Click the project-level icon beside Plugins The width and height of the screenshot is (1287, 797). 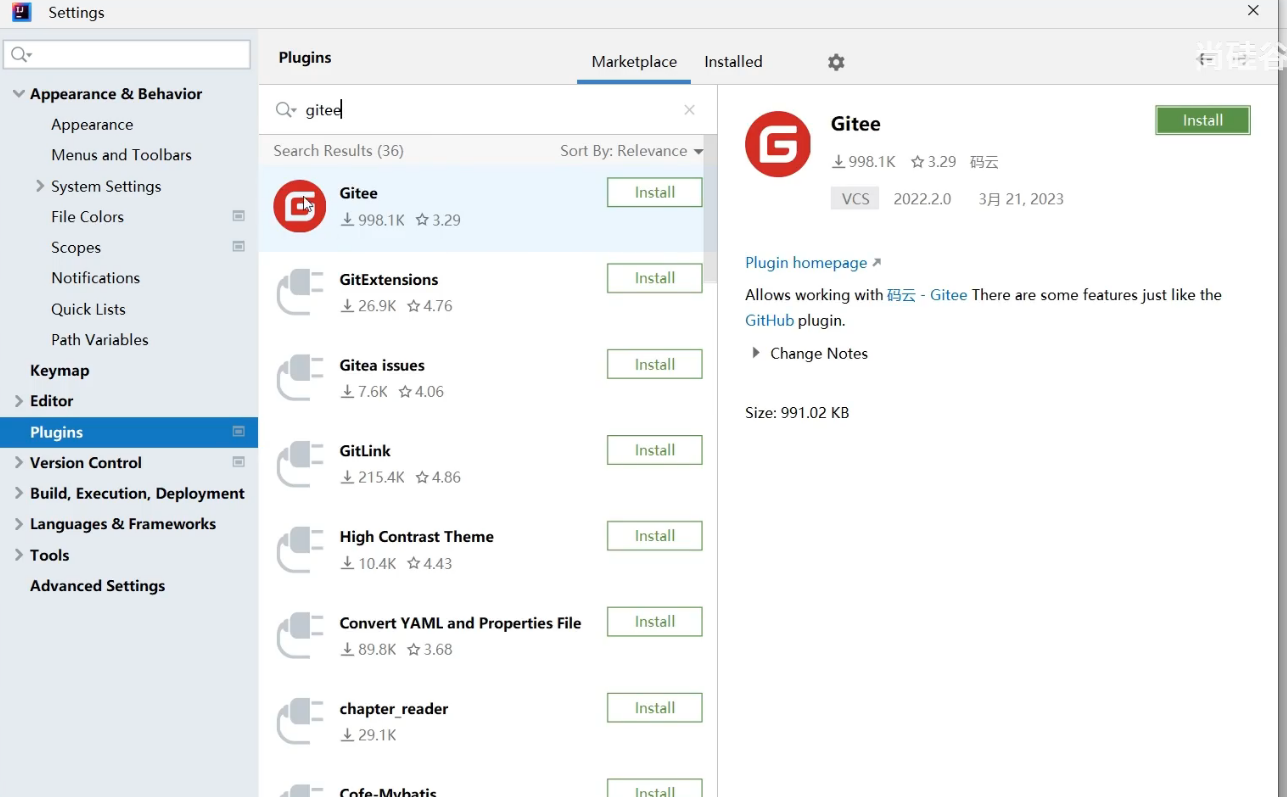pos(239,432)
